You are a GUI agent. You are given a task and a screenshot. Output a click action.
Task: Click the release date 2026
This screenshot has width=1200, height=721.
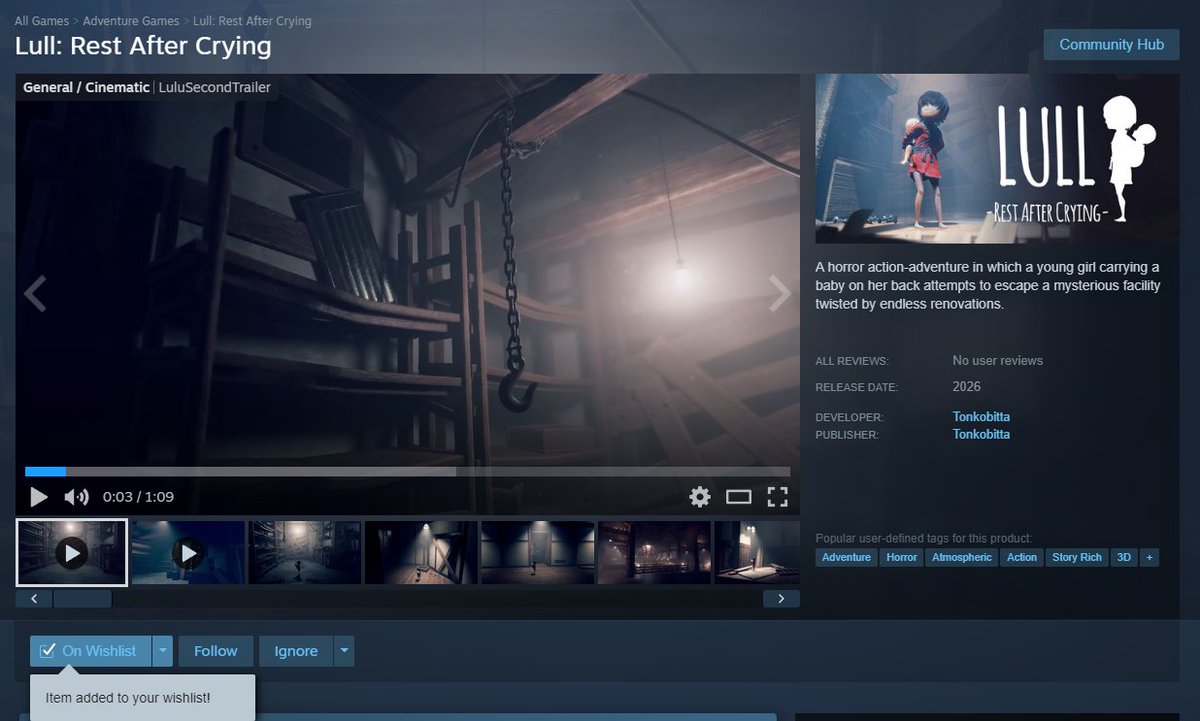pos(967,386)
